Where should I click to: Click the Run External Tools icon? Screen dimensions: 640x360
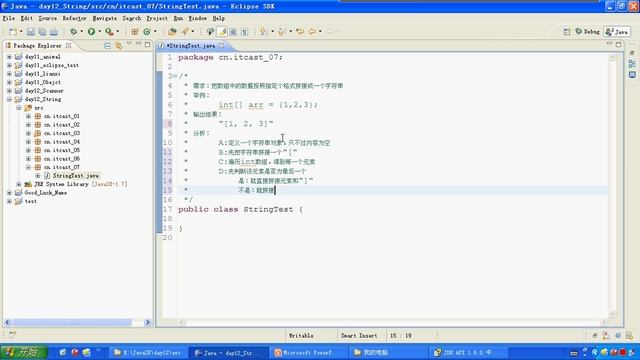[109, 31]
